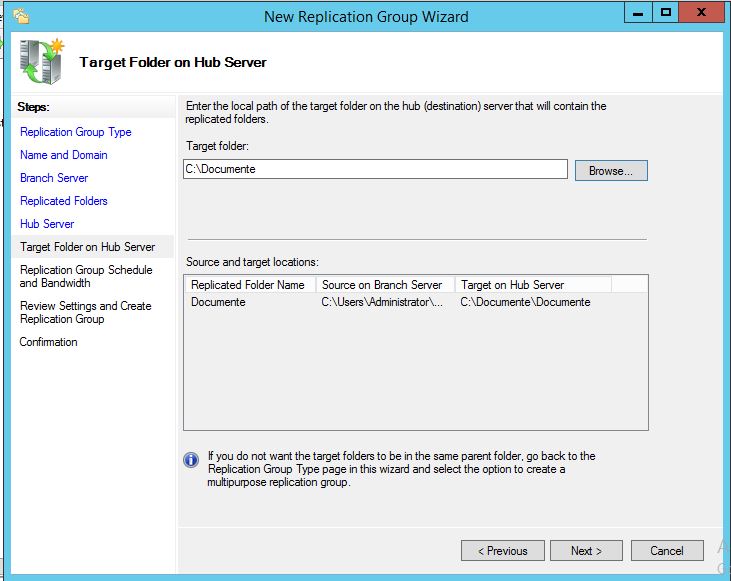Return to the Previous wizard page
The height and width of the screenshot is (581, 731).
502,551
